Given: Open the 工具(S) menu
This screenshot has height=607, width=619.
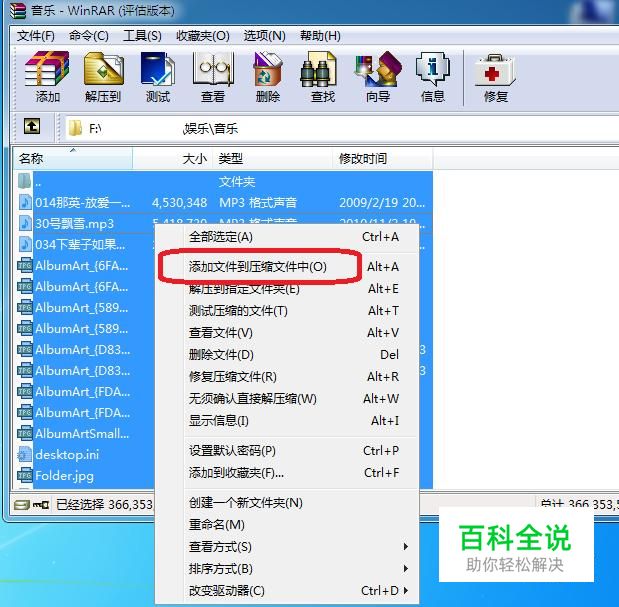Looking at the screenshot, I should coord(142,36).
